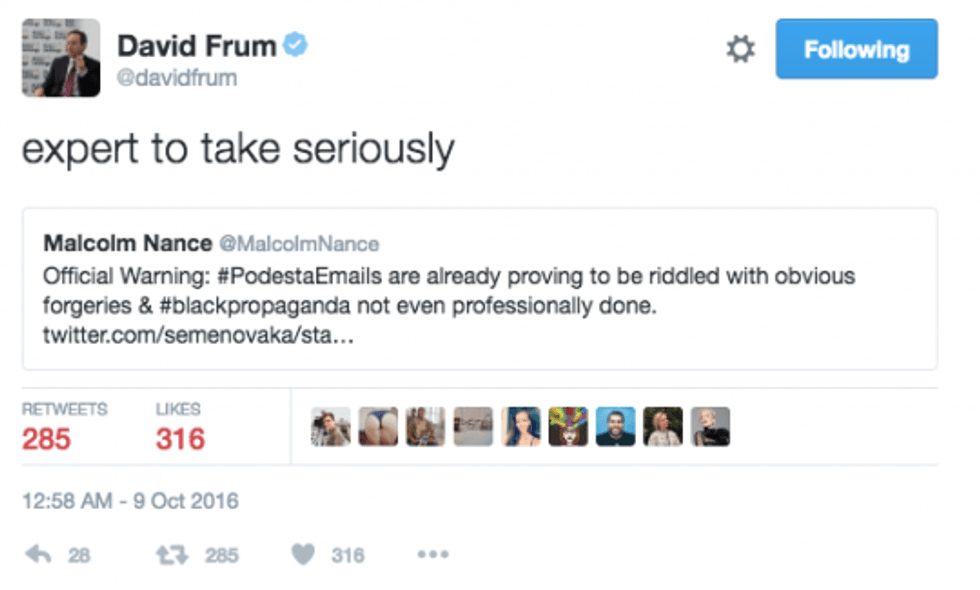Click the reply arrow icon
Screen dimensions: 980x590
[38, 554]
